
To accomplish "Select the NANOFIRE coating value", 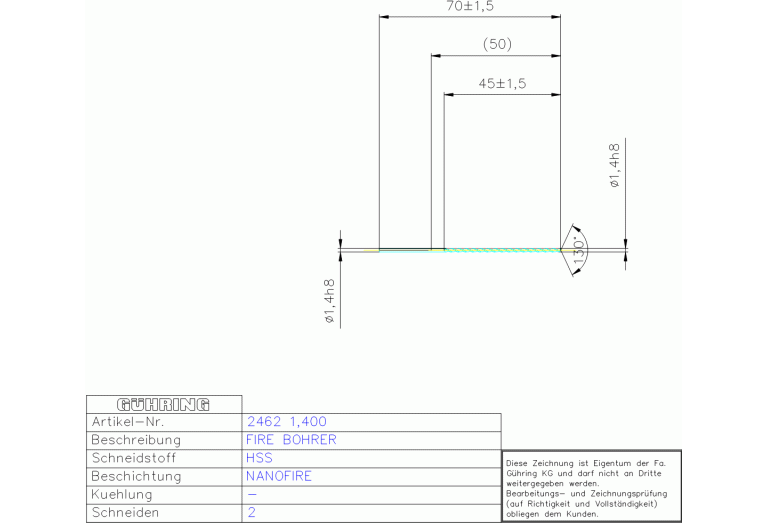I will click(x=279, y=476).
